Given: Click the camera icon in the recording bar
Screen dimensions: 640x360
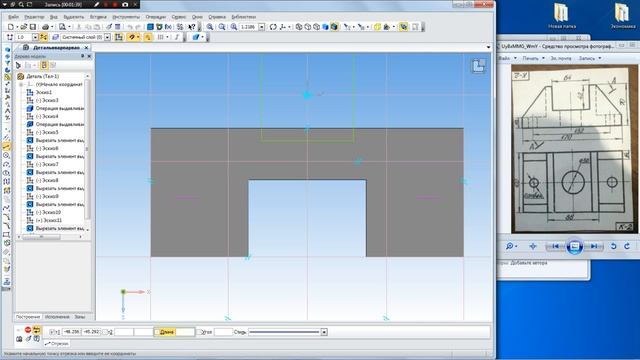Looking at the screenshot, I should [125, 4].
